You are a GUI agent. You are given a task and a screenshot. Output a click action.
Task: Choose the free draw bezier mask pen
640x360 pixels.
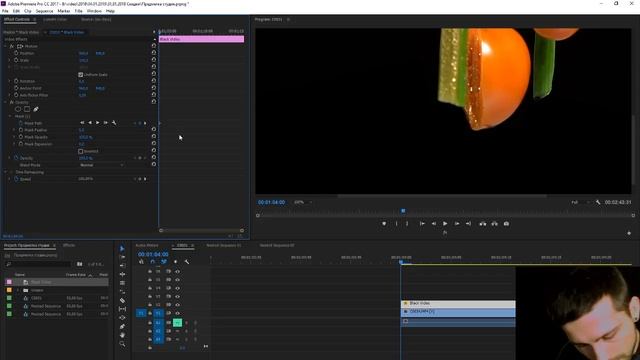[x=36, y=109]
